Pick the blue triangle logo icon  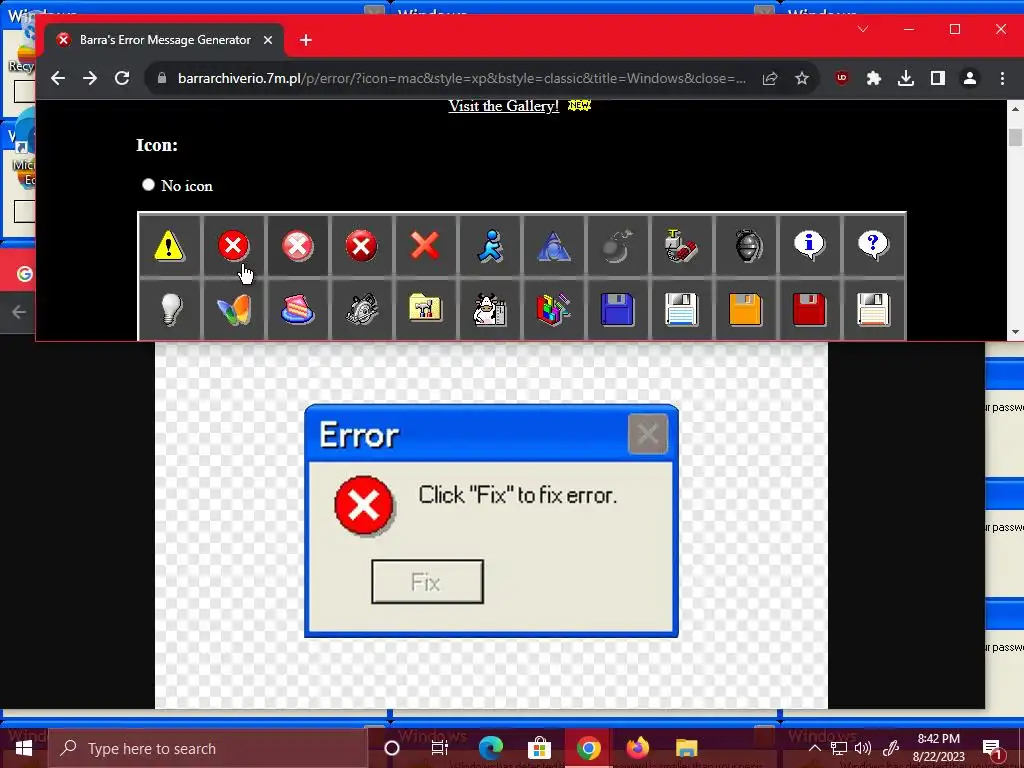(x=553, y=246)
